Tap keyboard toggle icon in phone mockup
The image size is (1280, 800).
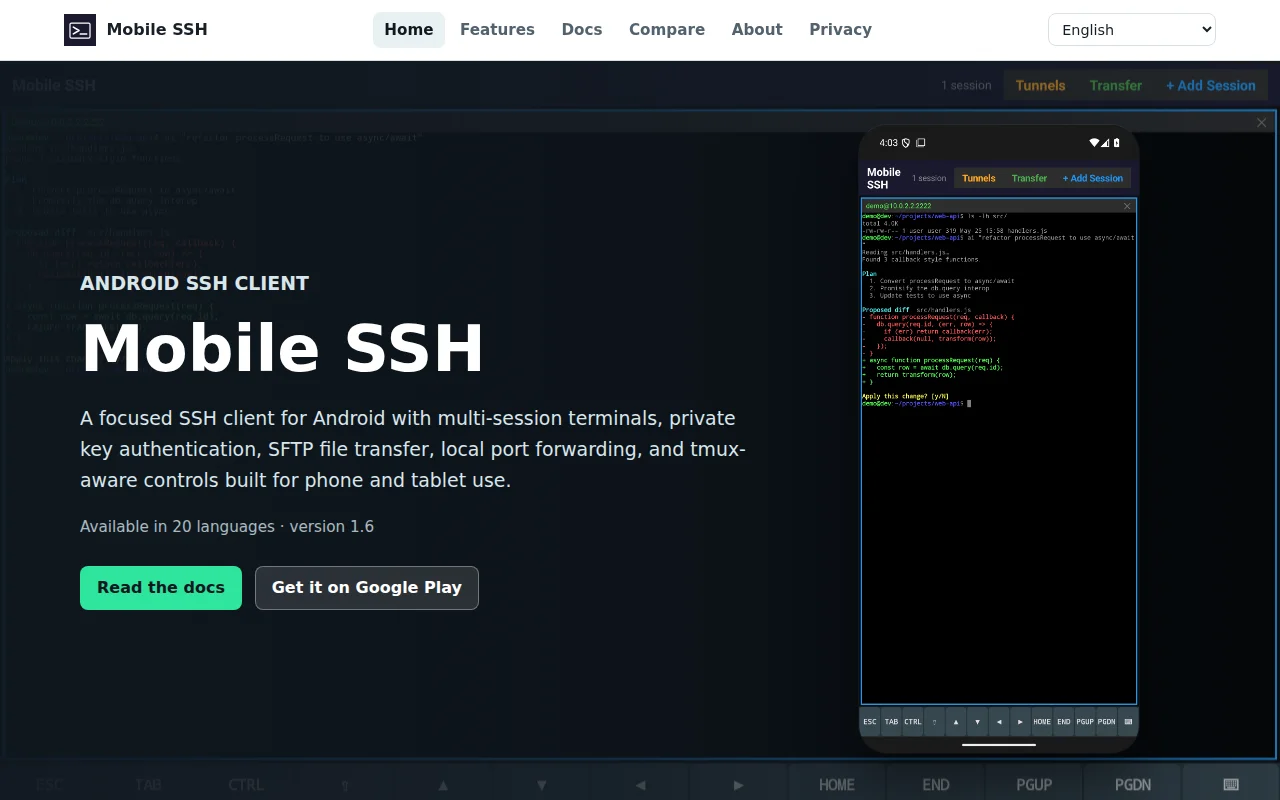pyautogui.click(x=1128, y=722)
